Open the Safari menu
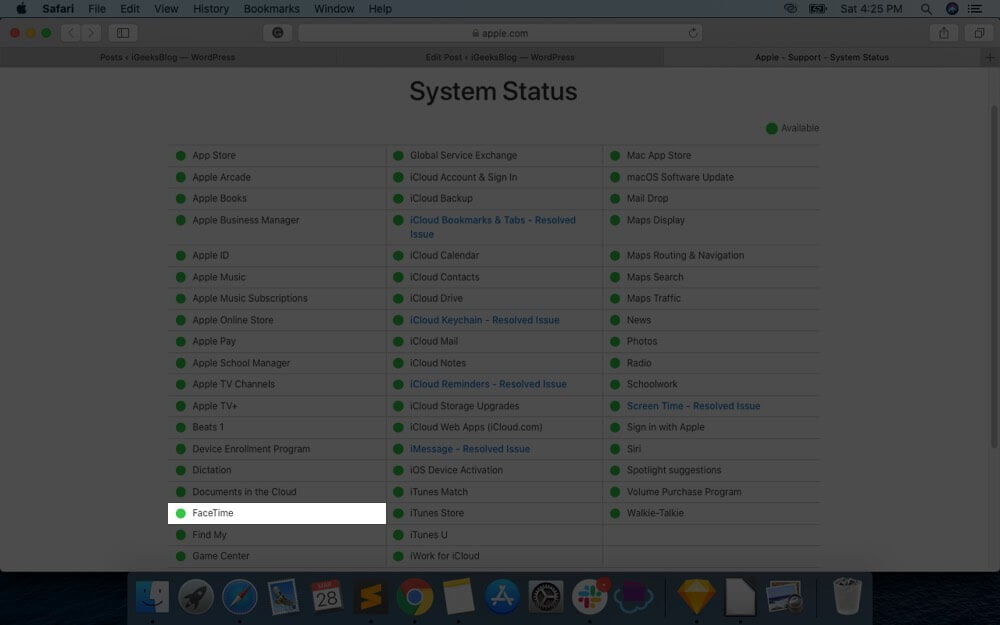The height and width of the screenshot is (625, 1000). pos(57,9)
